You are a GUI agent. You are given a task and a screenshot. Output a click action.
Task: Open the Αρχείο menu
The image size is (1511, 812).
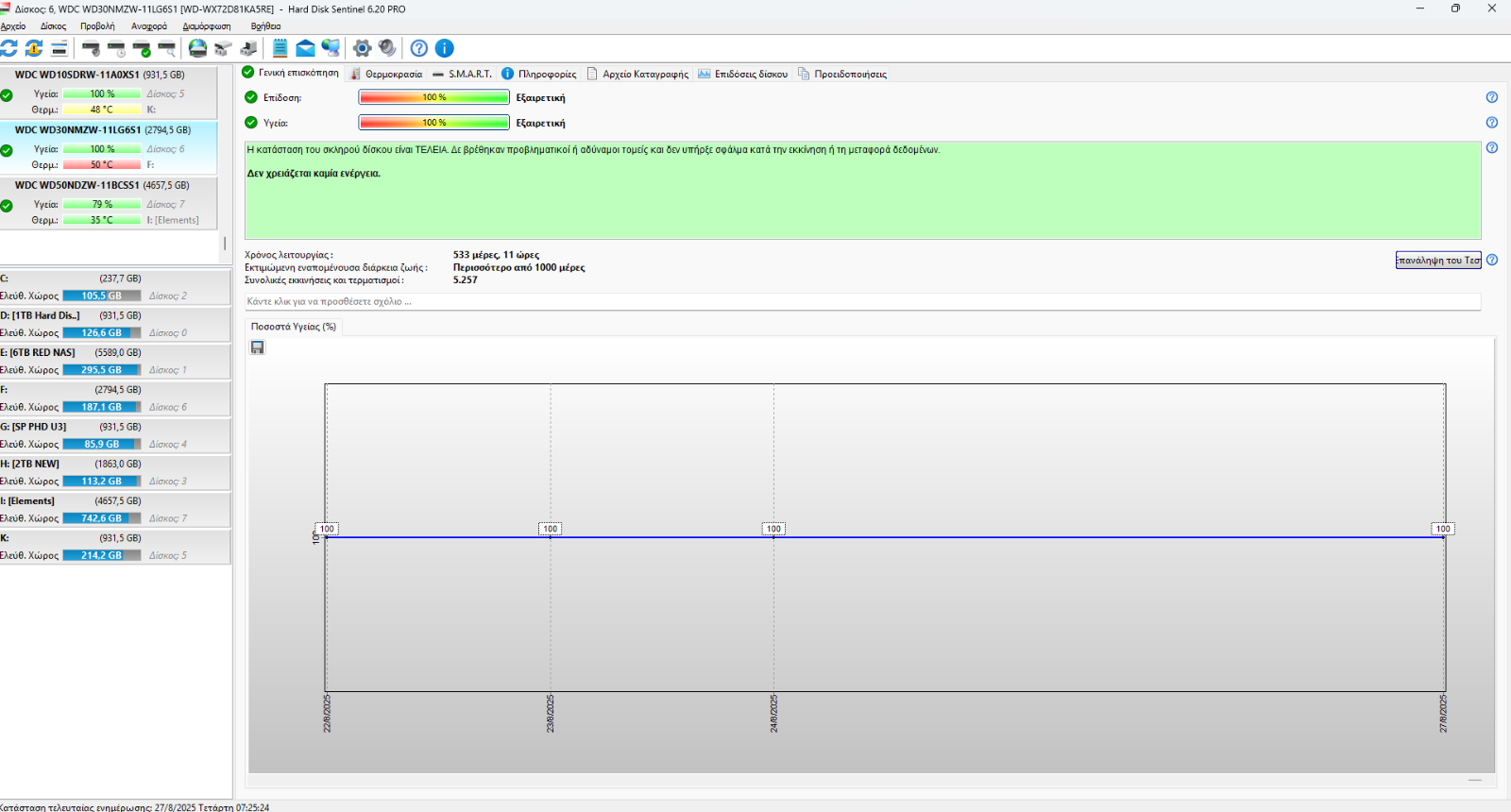pyautogui.click(x=13, y=26)
